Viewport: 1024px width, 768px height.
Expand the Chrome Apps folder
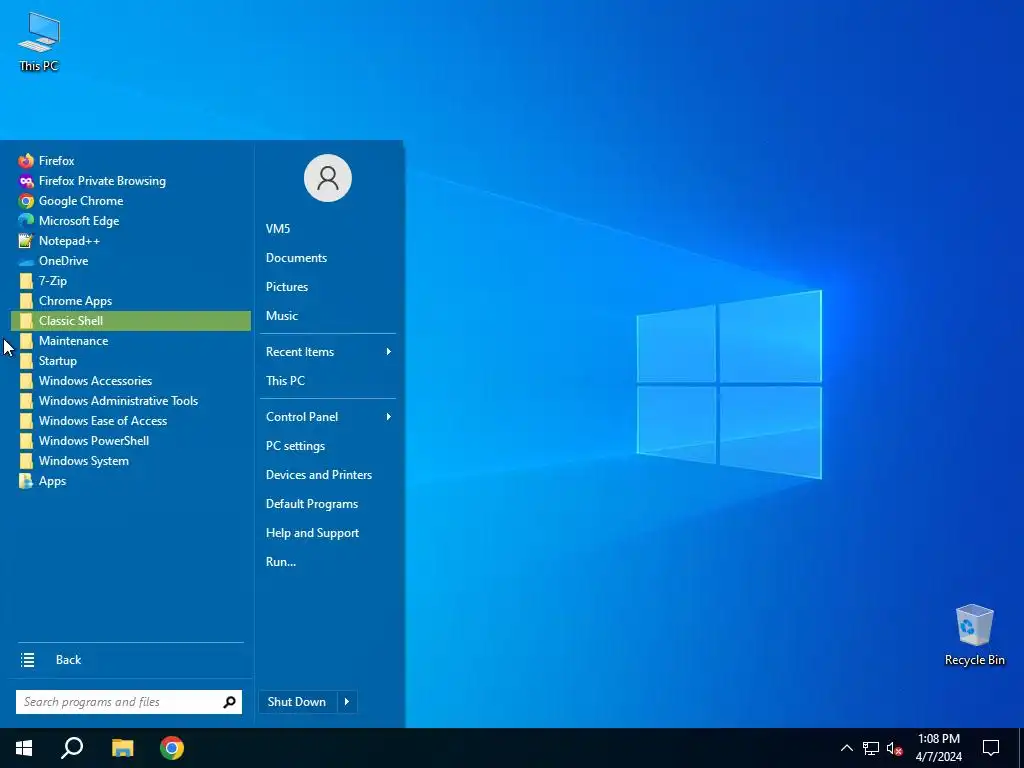pyautogui.click(x=131, y=301)
